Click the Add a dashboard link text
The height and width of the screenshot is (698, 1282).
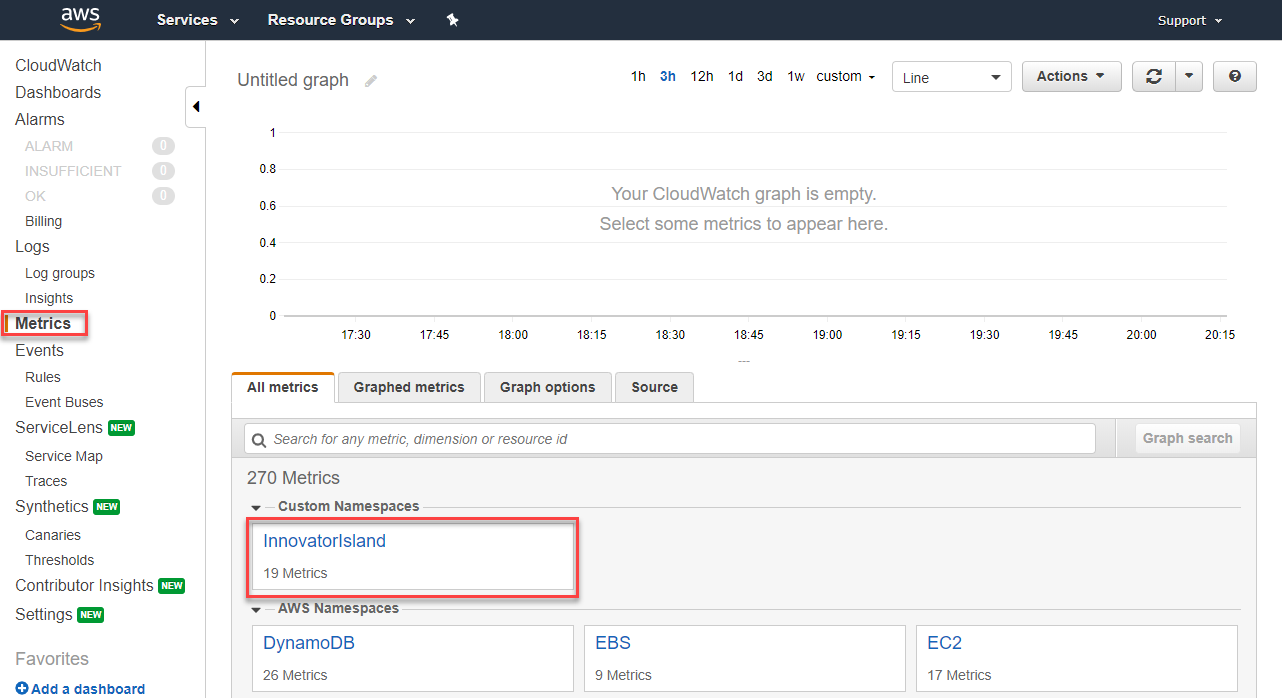click(88, 689)
